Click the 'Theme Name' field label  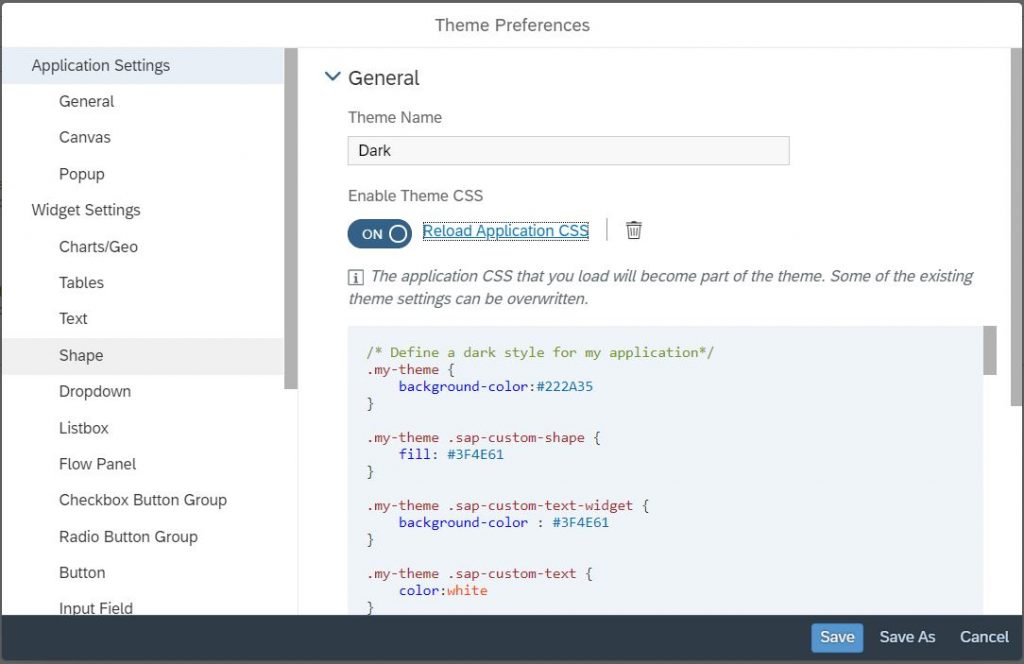394,118
